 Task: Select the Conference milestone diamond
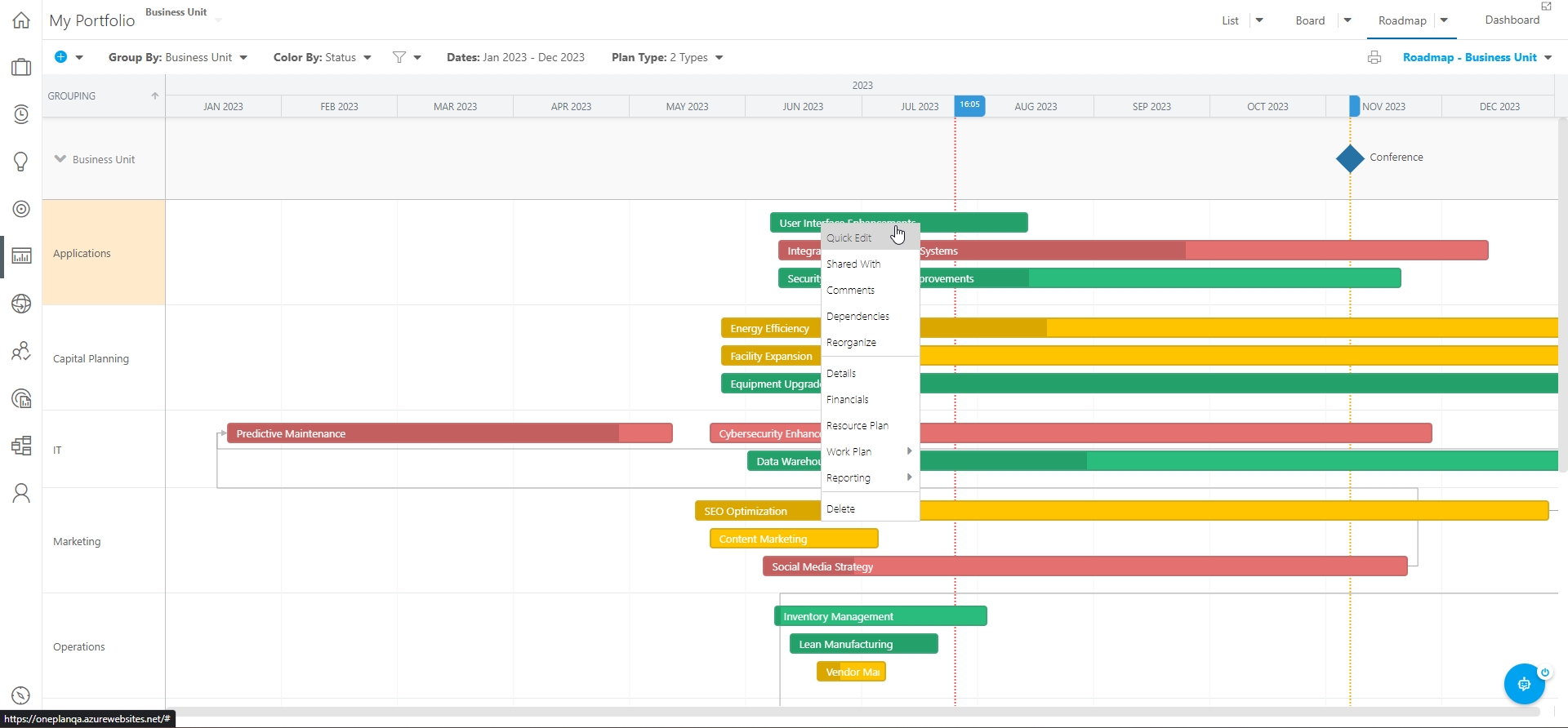pos(1350,158)
